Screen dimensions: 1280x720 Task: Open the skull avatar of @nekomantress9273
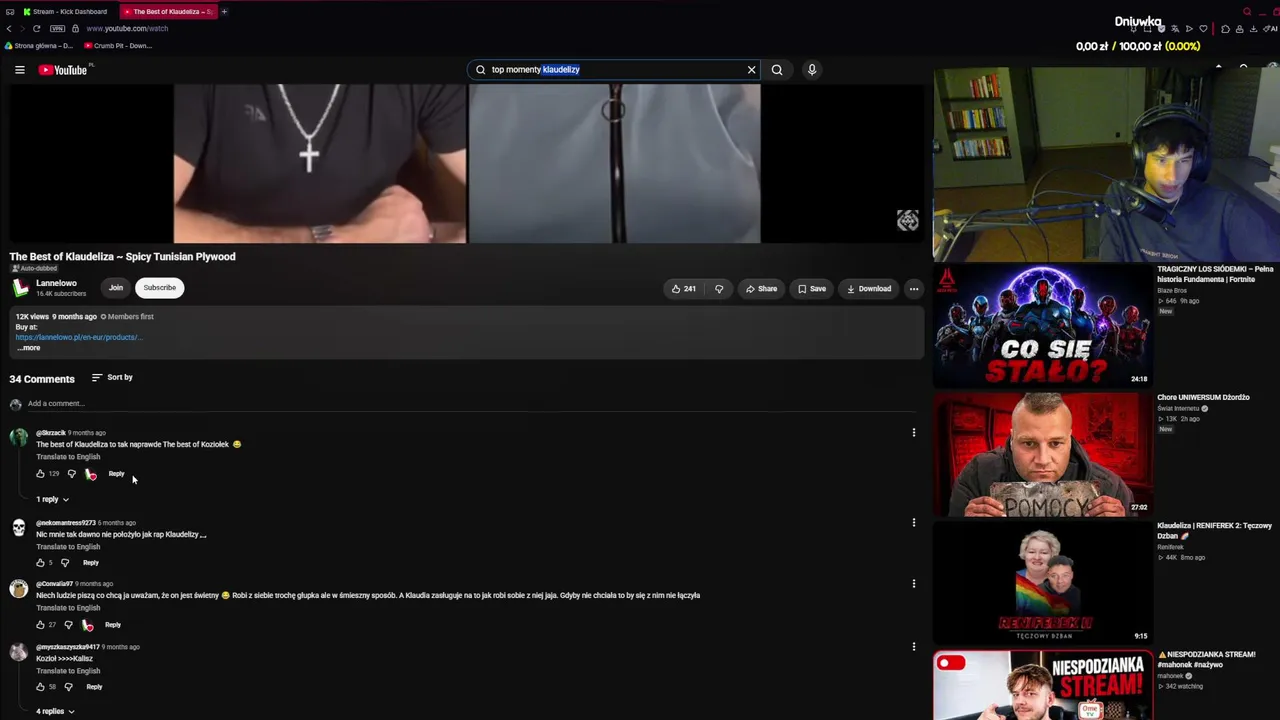[x=19, y=528]
